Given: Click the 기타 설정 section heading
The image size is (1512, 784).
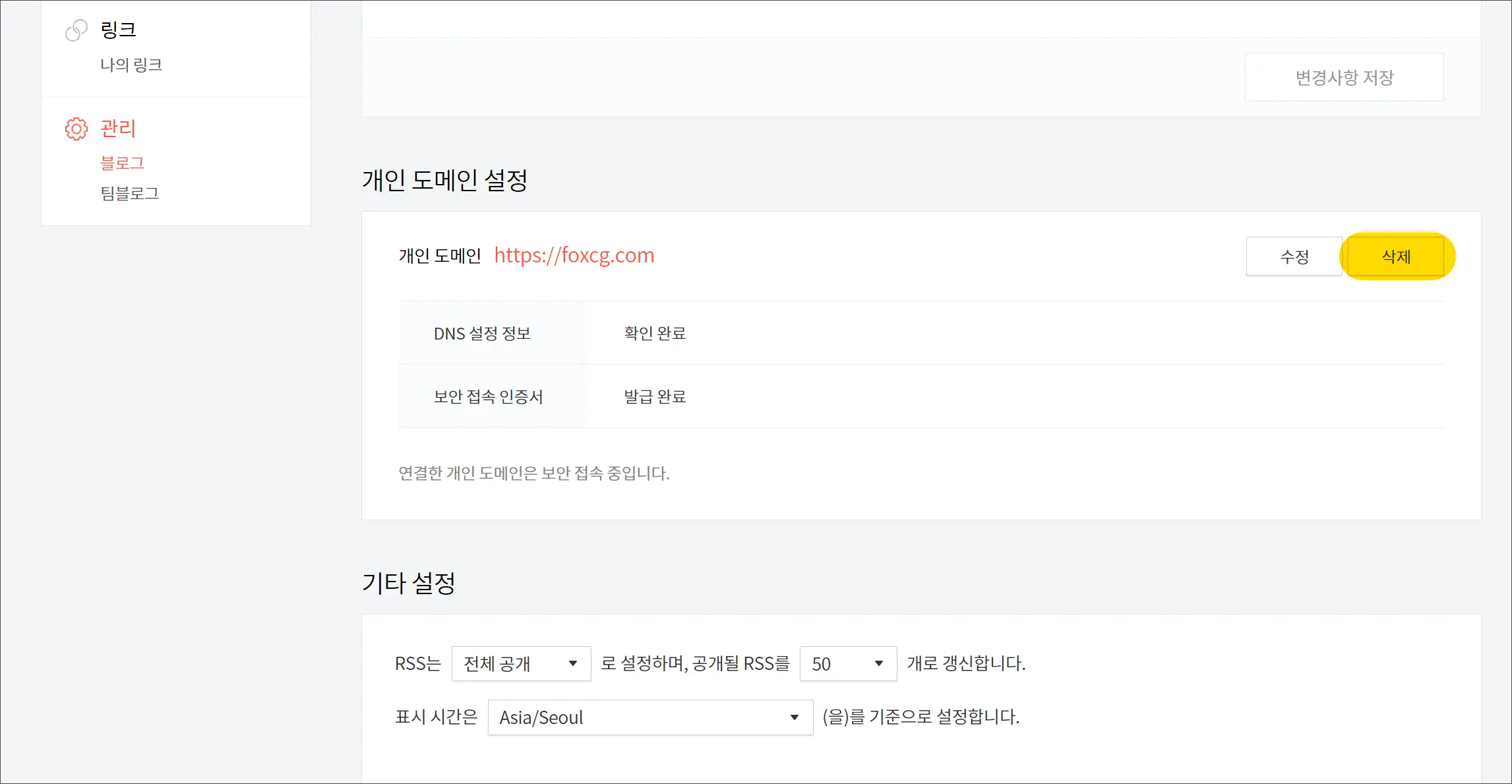Looking at the screenshot, I should [x=408, y=583].
